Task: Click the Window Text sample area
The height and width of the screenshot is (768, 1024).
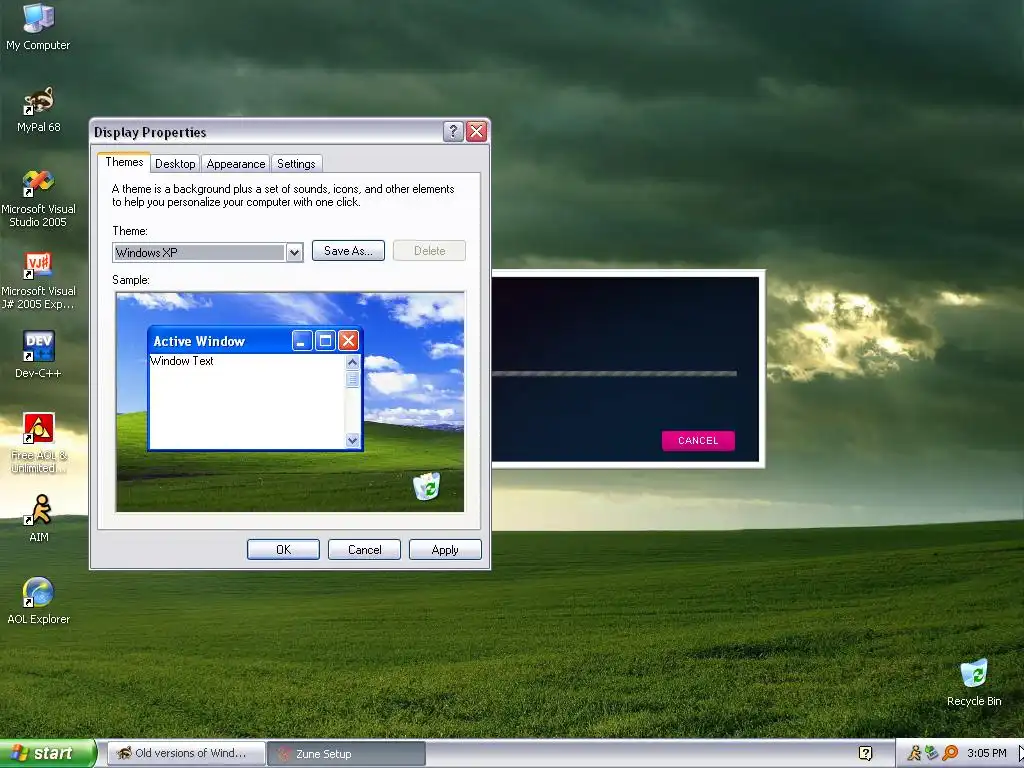Action: tap(247, 400)
